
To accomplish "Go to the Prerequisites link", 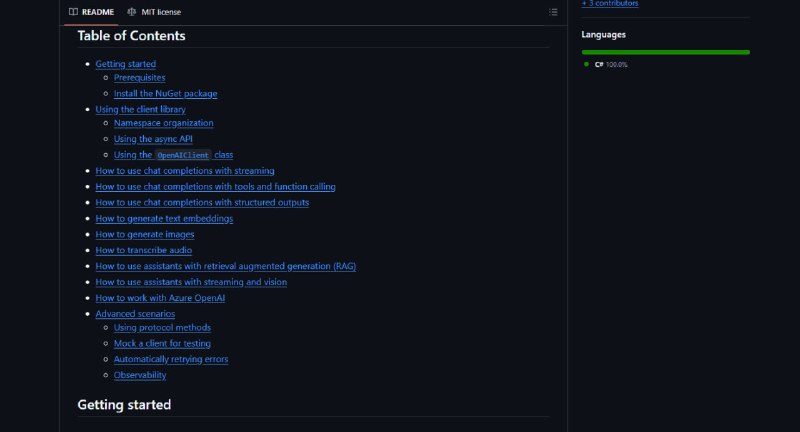I will (139, 78).
